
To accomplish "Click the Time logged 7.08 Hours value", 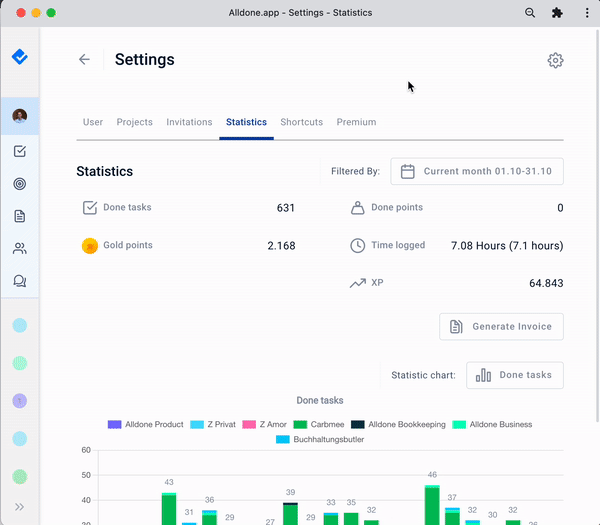I will pyautogui.click(x=507, y=246).
